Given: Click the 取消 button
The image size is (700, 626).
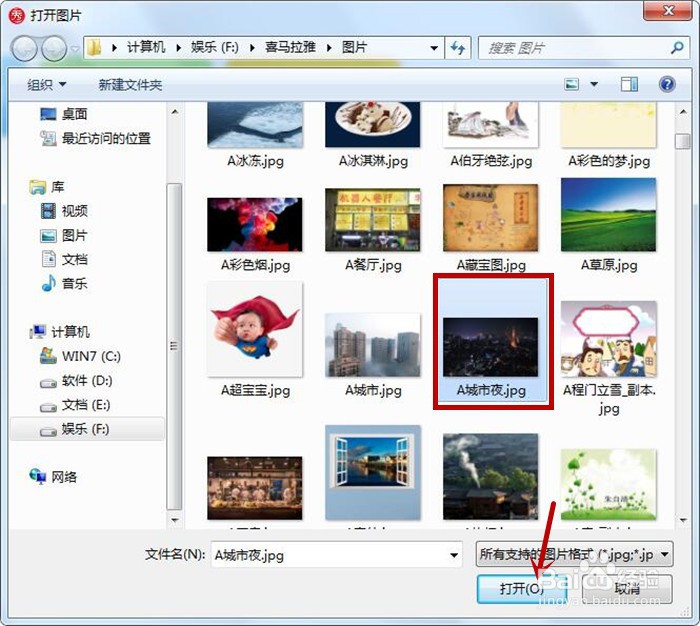Looking at the screenshot, I should tap(627, 589).
